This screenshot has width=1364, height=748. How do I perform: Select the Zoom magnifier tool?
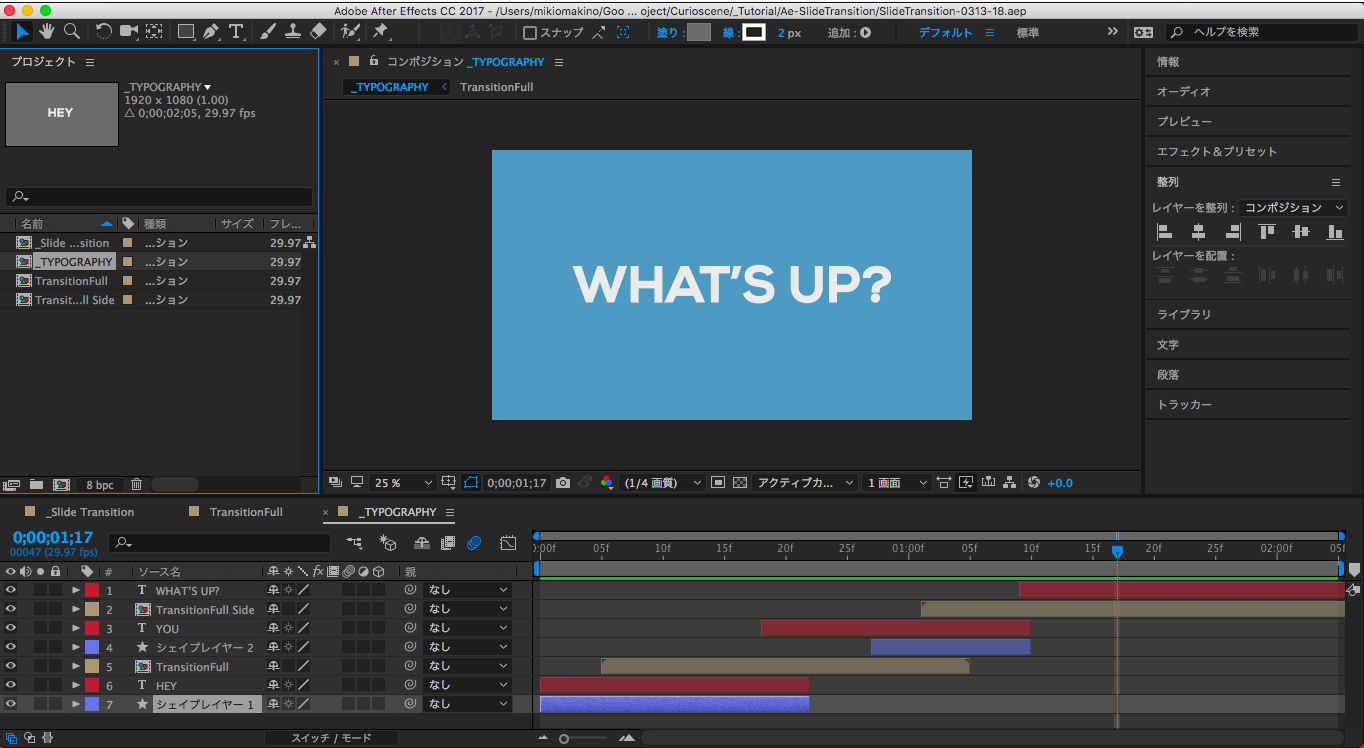tap(72, 32)
